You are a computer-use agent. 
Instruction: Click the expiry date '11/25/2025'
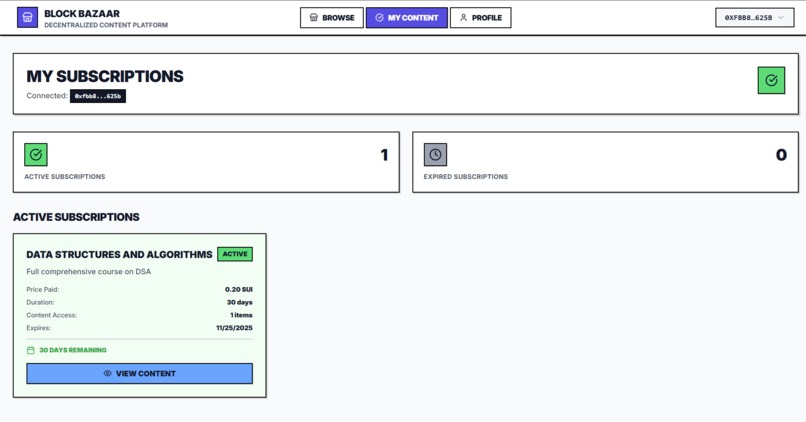click(x=234, y=328)
